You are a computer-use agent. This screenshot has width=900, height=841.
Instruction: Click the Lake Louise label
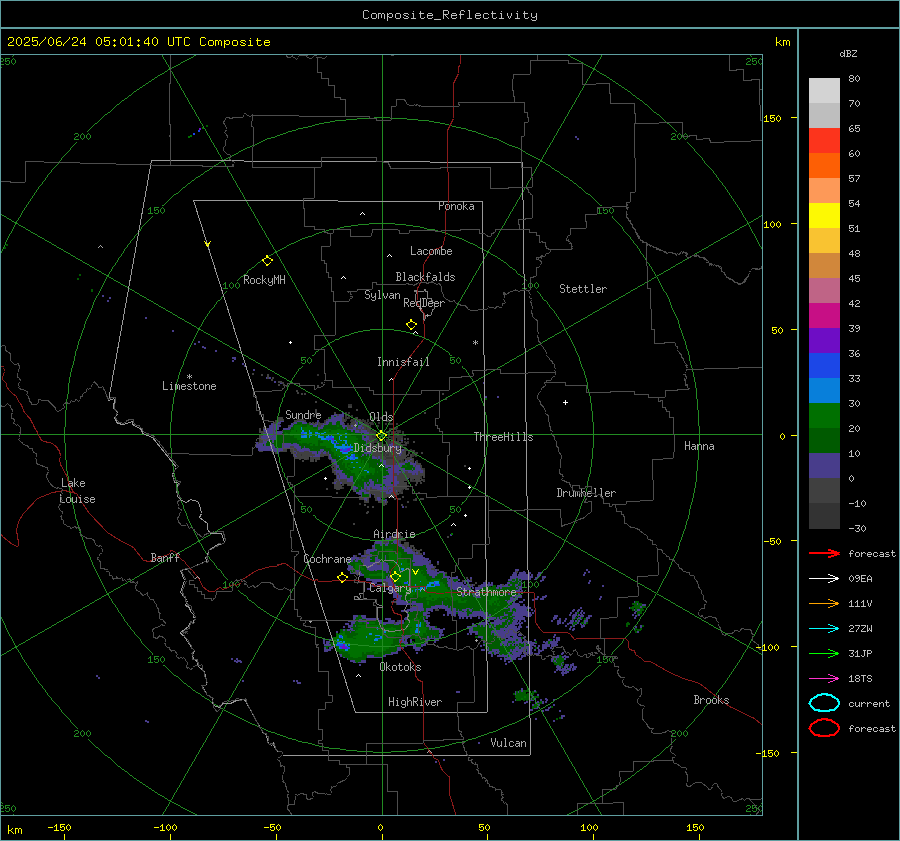(x=77, y=491)
